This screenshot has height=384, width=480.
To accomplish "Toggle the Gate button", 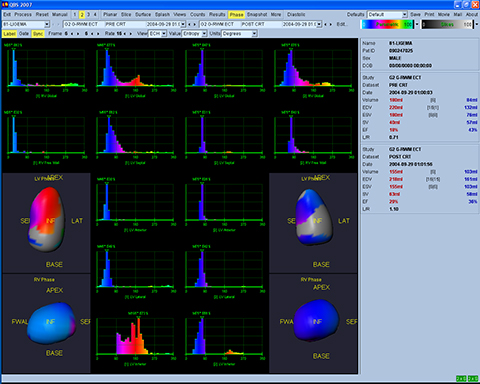I will click(x=24, y=34).
